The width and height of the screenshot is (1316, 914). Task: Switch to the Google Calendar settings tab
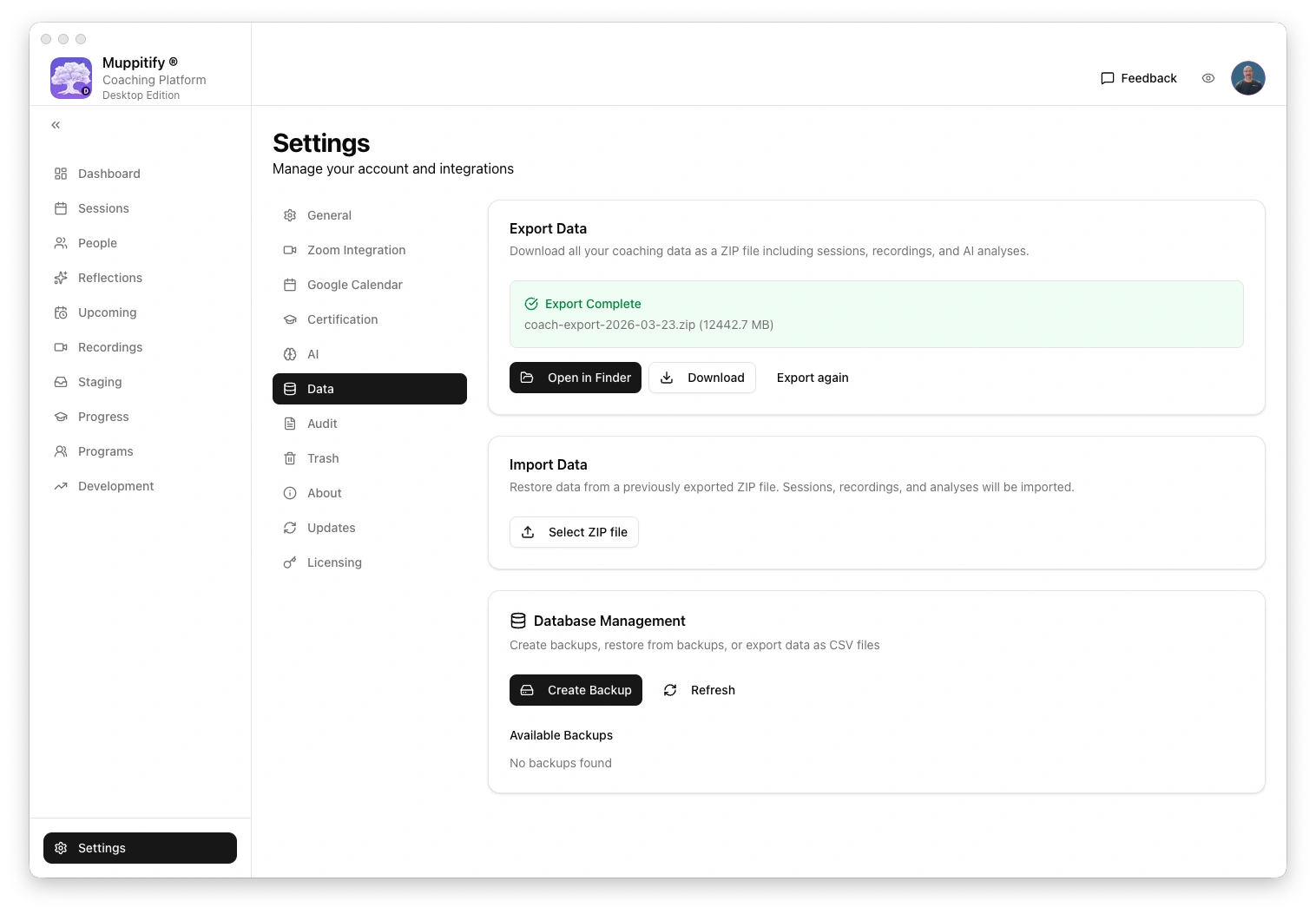click(354, 285)
